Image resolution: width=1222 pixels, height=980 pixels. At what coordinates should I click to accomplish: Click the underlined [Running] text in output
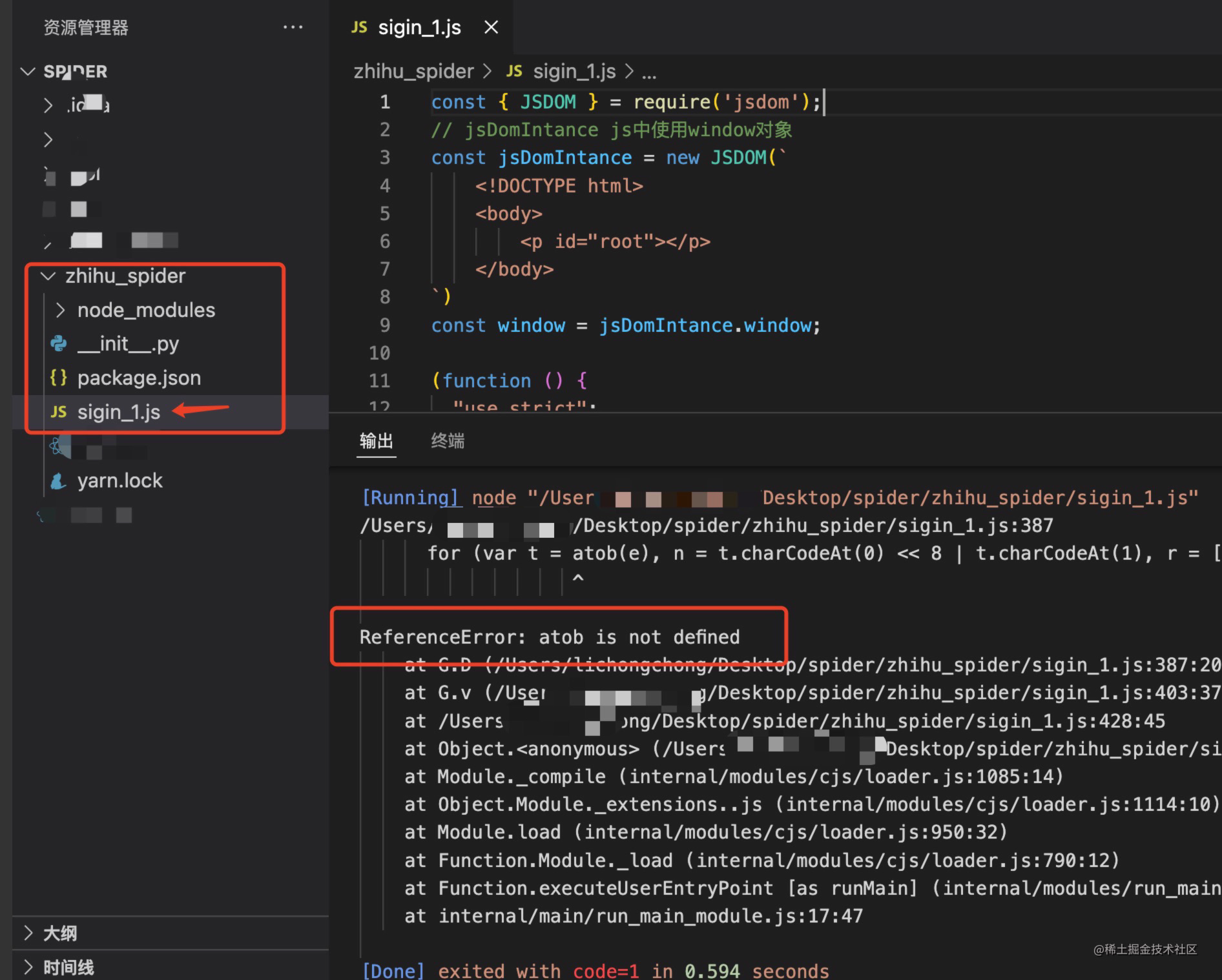pos(410,498)
